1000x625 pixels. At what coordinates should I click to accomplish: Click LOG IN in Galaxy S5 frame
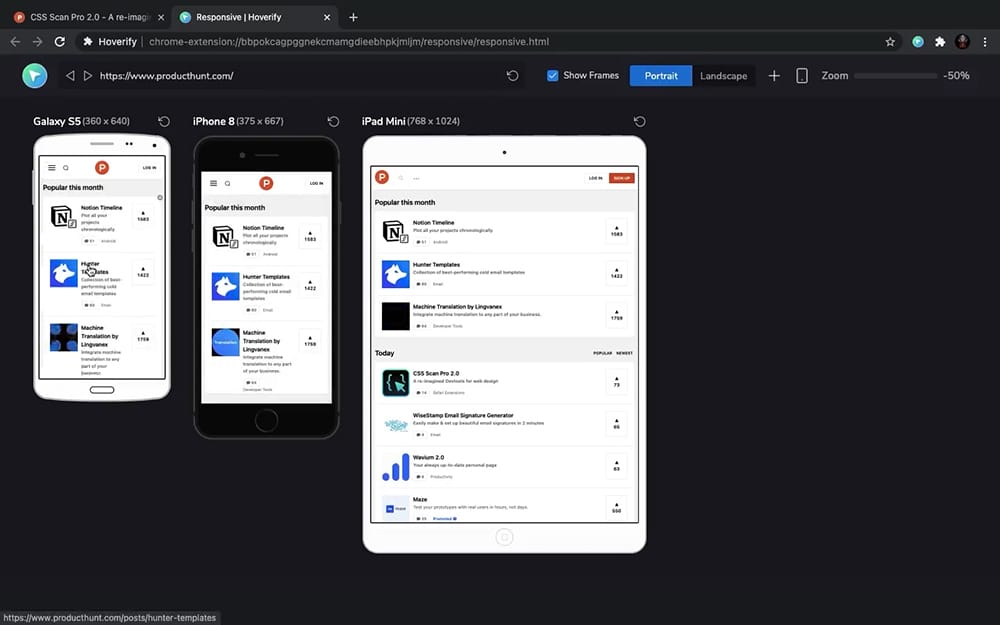149,168
